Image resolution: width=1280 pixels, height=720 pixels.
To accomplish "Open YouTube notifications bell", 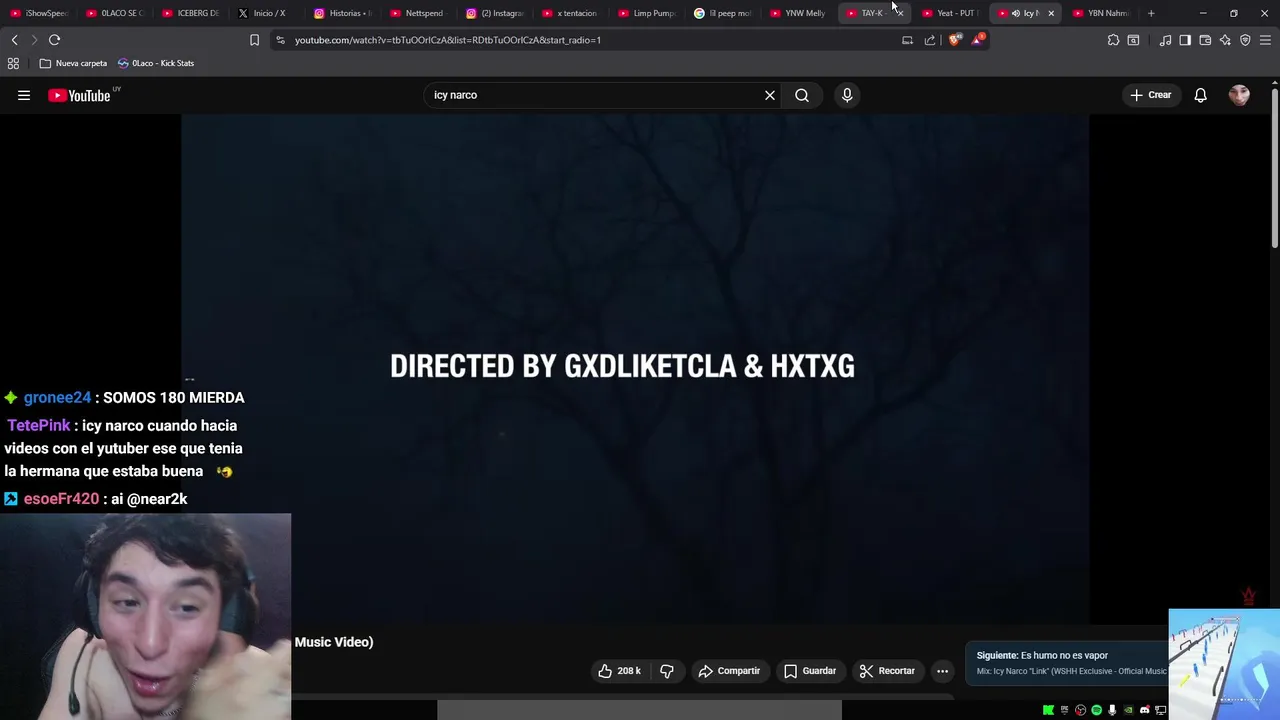I will [x=1201, y=95].
